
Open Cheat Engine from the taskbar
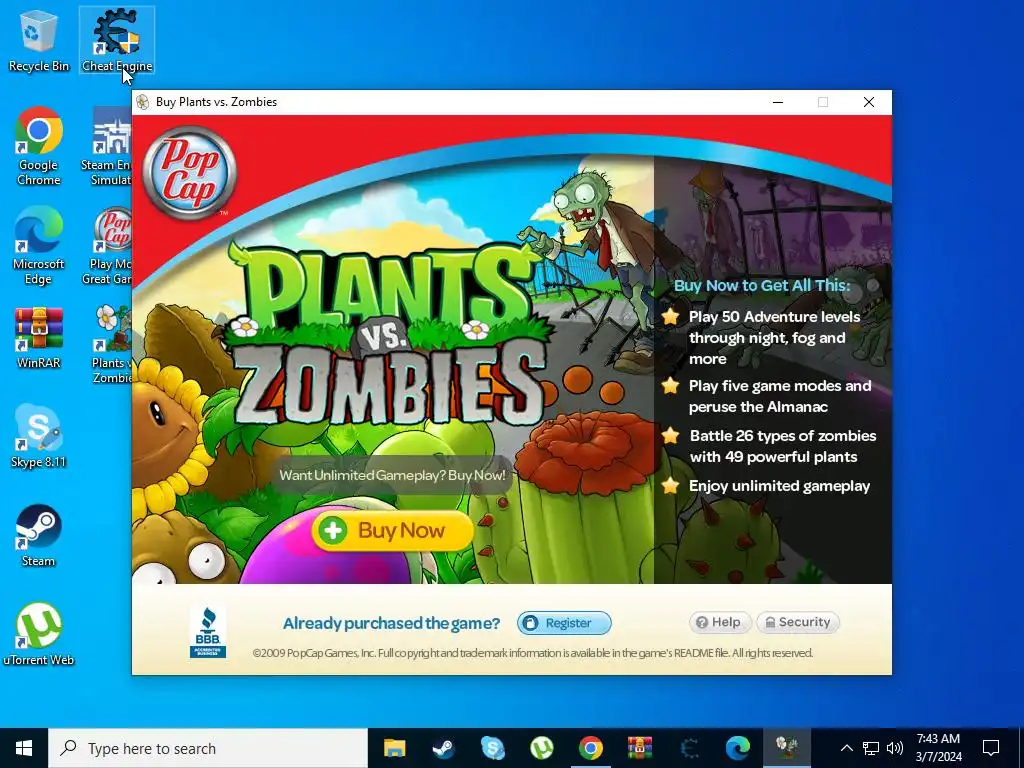coord(688,748)
